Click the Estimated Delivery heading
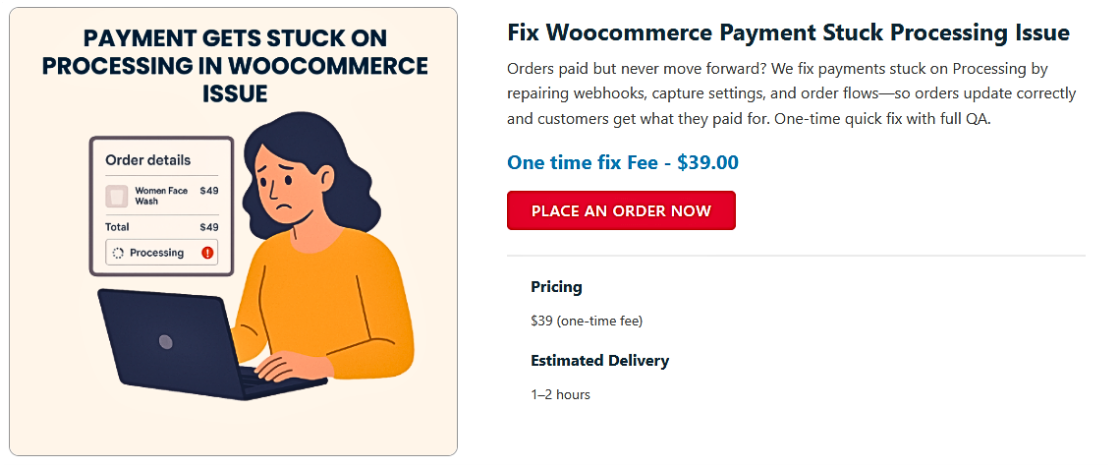This screenshot has height=465, width=1108. coord(599,360)
